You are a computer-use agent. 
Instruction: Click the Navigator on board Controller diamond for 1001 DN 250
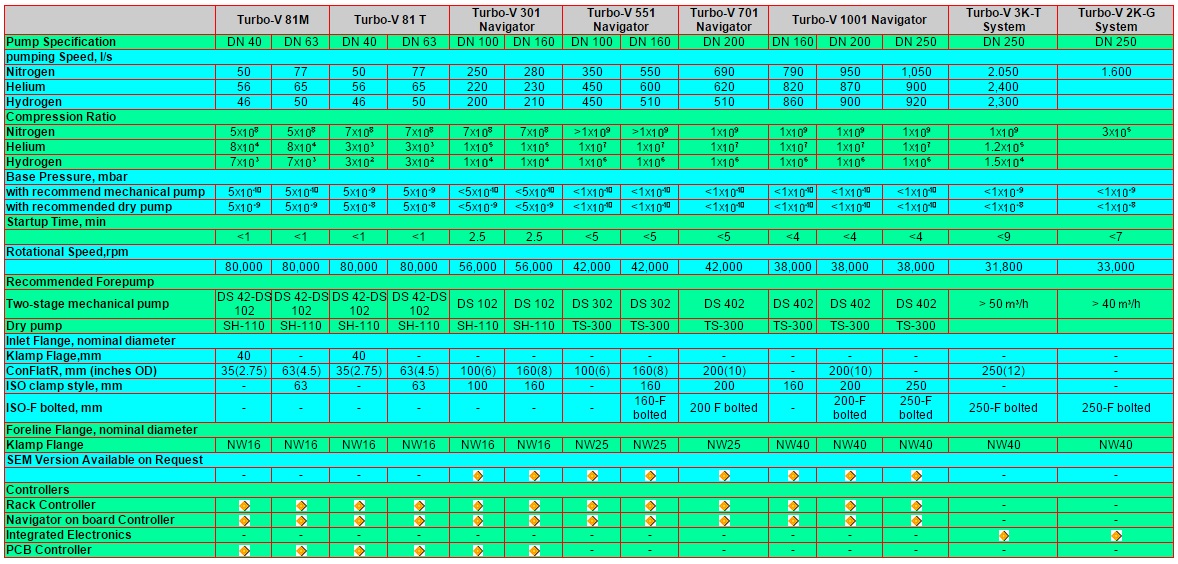[x=916, y=520]
